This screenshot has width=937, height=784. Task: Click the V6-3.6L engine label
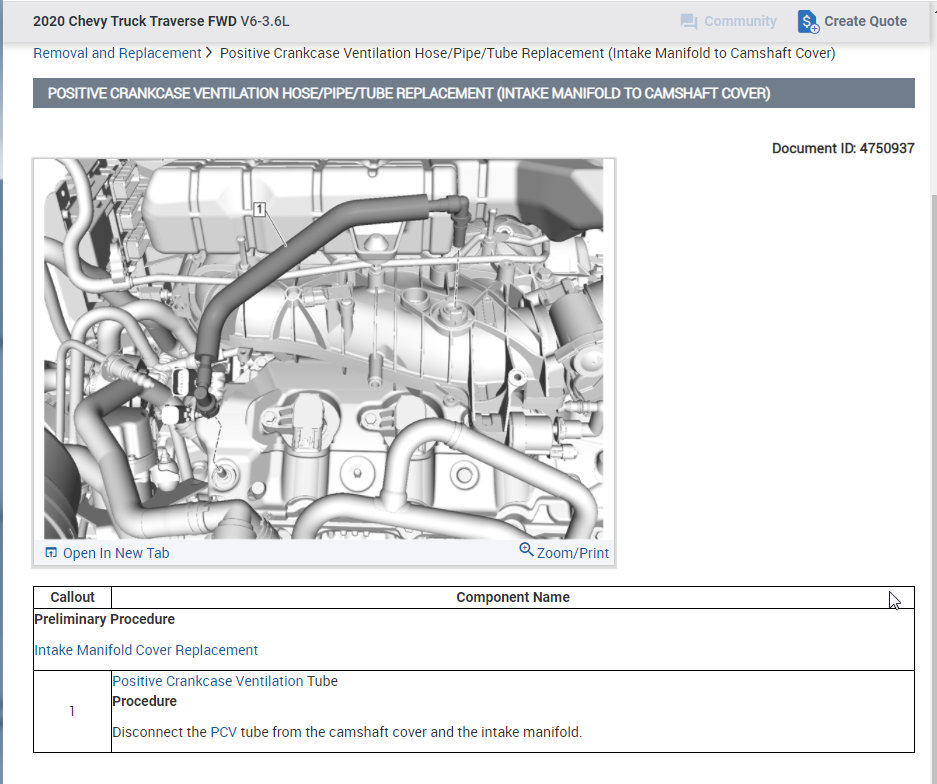tap(265, 22)
